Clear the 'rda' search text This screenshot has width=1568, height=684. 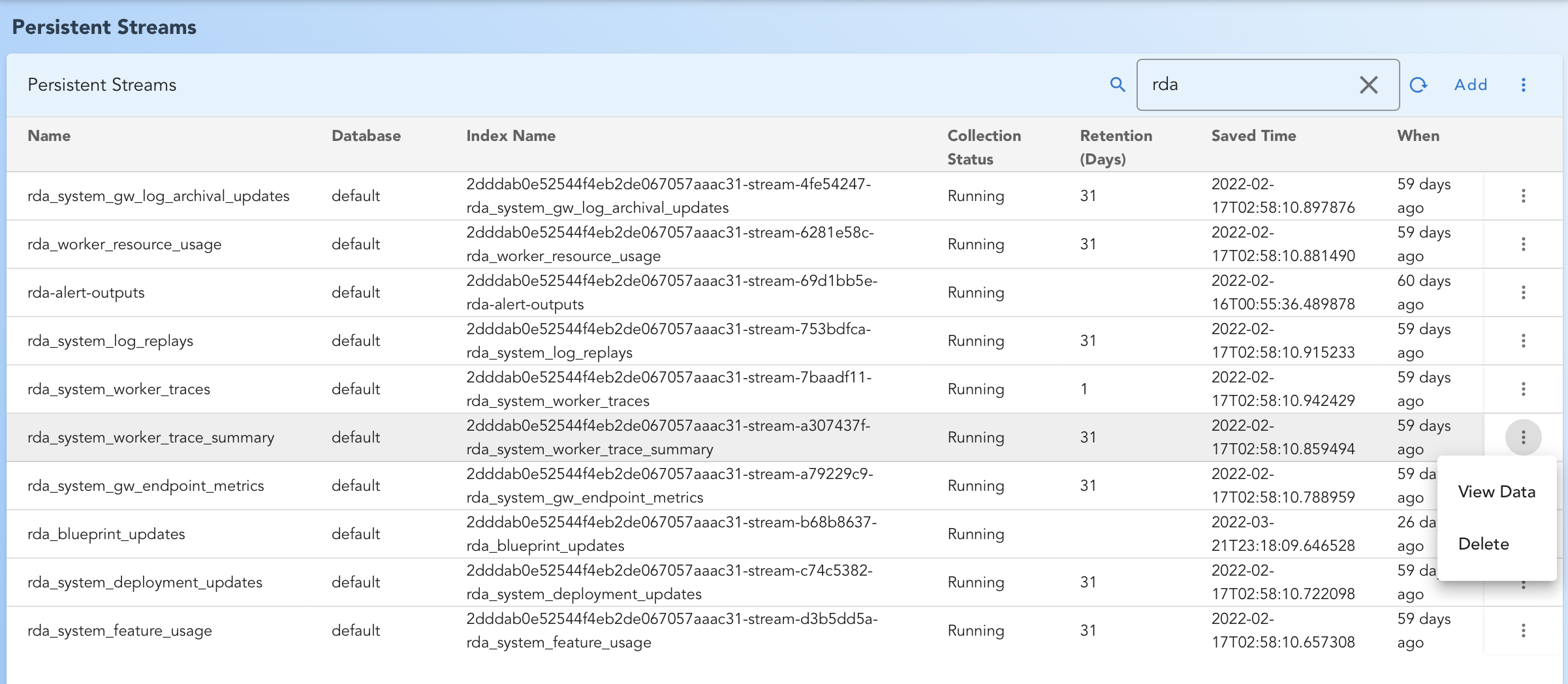pos(1368,85)
